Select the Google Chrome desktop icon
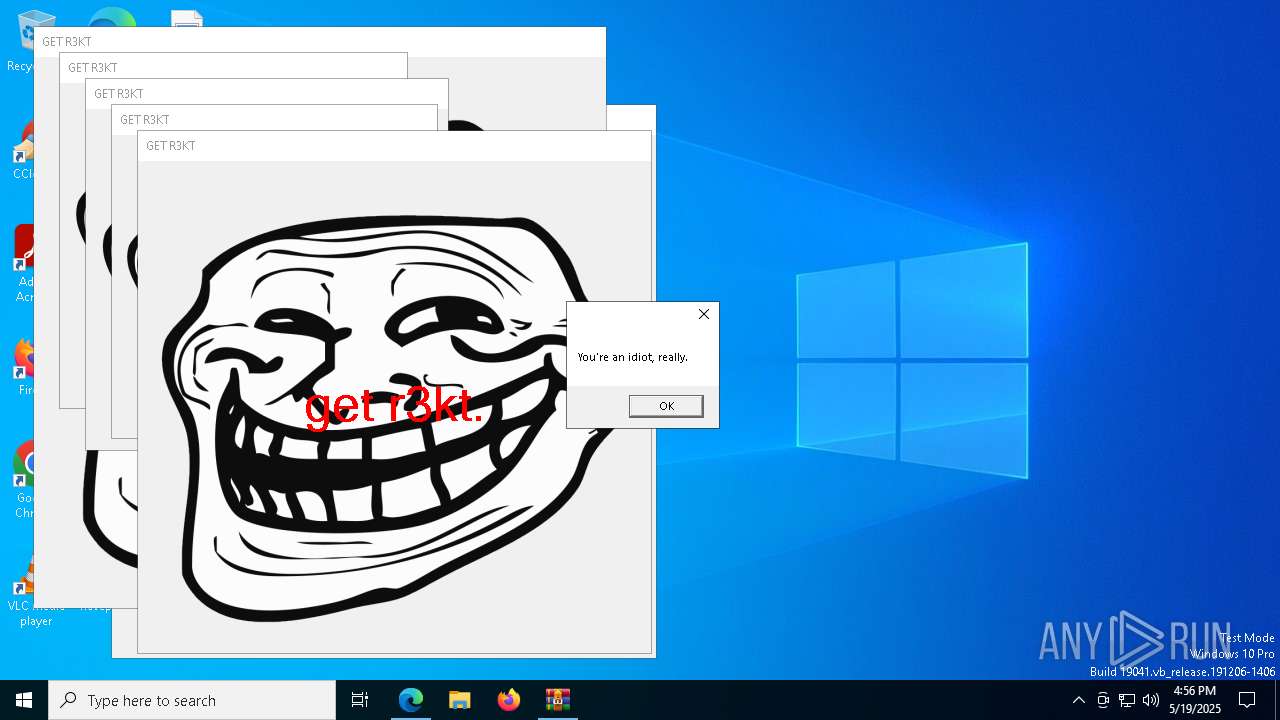This screenshot has height=720, width=1280. [22, 480]
